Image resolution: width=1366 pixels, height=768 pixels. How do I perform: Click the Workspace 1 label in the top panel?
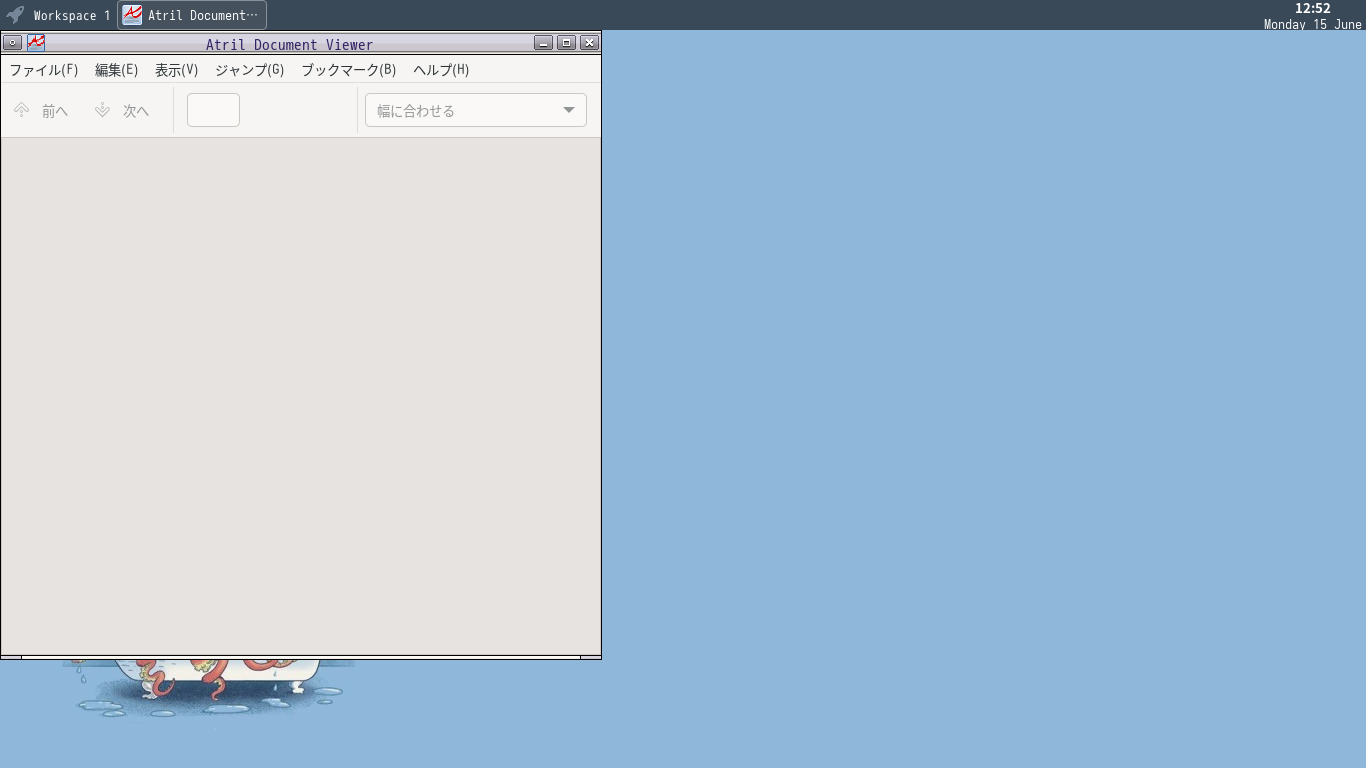[72, 16]
